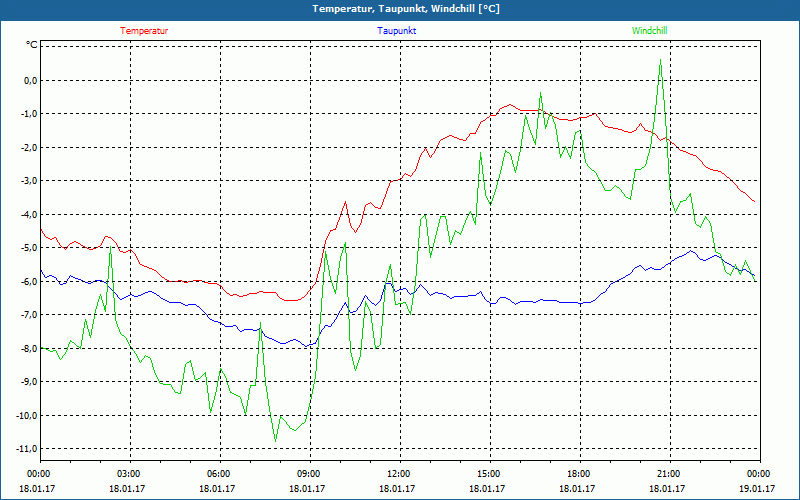Viewport: 800px width, 500px height.
Task: Click the blue Taupunkt legend label
Action: coord(396,31)
